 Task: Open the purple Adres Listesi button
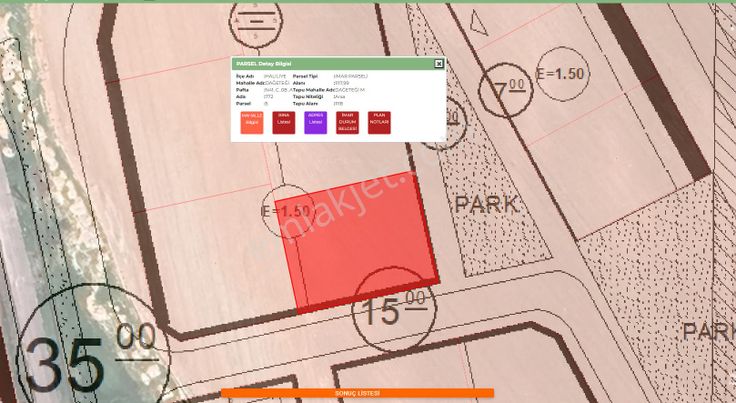pos(315,122)
